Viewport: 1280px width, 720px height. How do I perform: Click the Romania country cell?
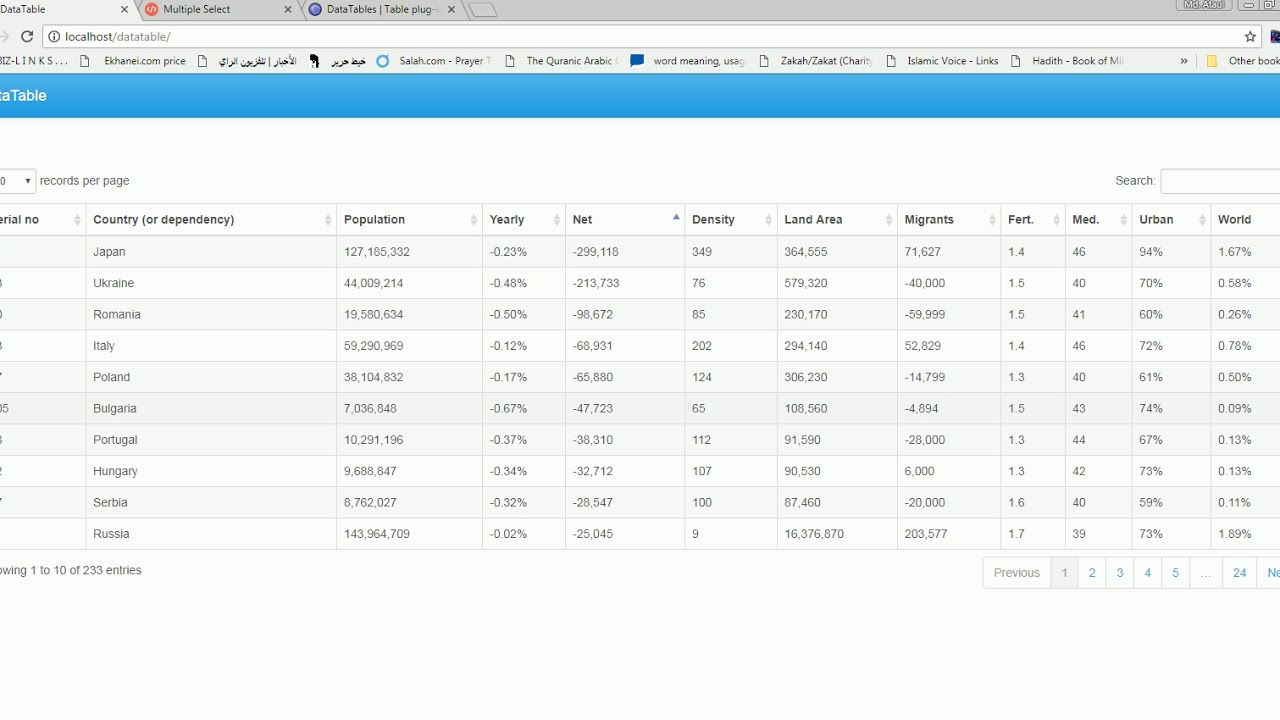(x=211, y=314)
